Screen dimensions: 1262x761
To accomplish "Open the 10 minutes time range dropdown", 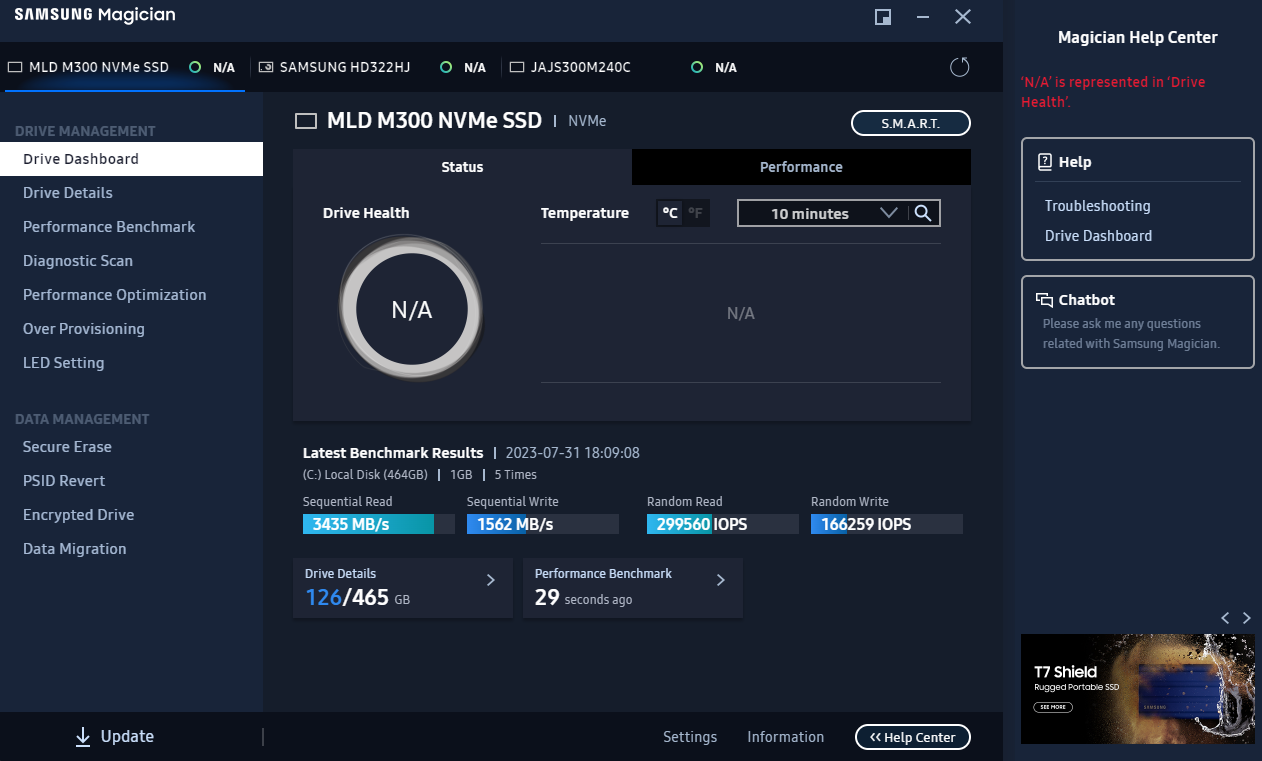I will point(822,213).
